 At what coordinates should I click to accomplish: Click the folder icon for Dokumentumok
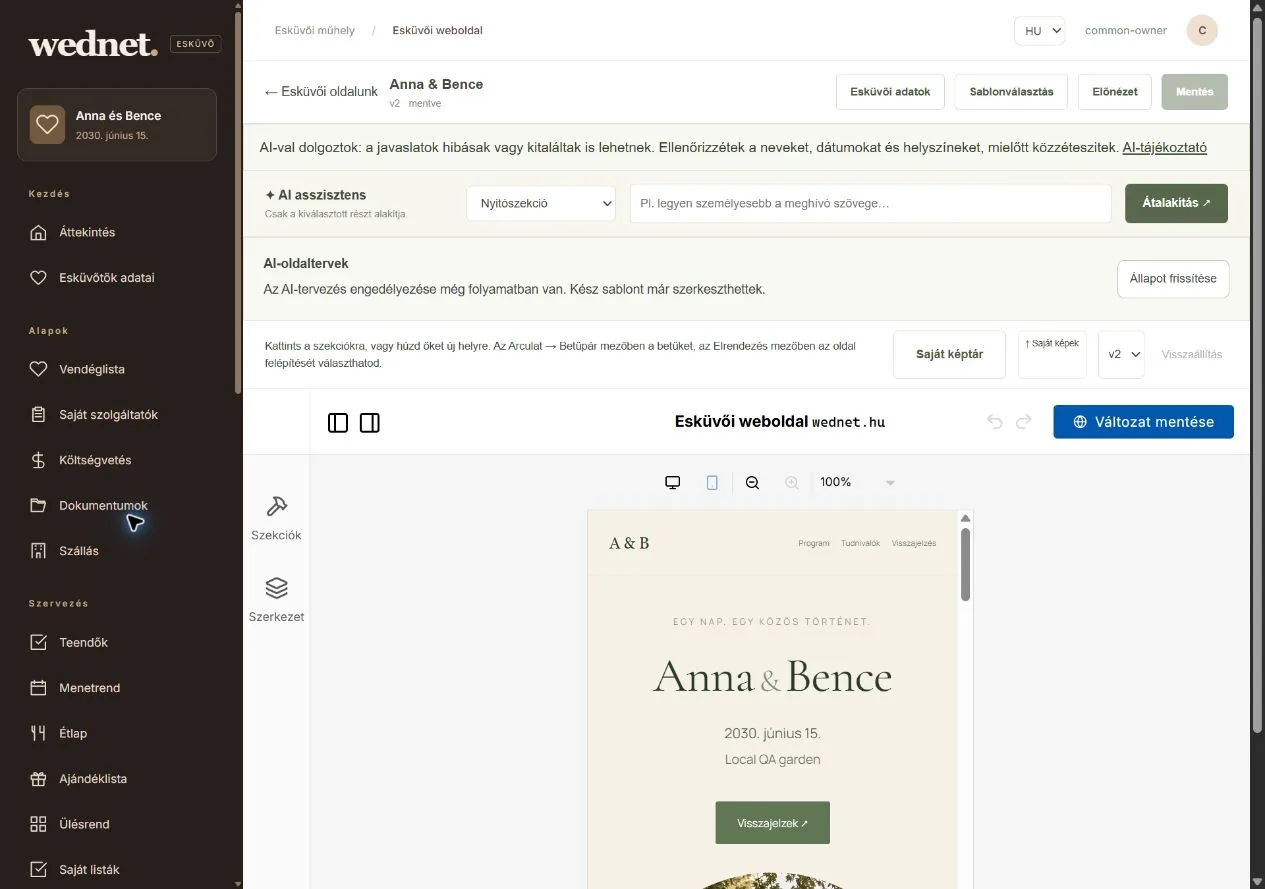[38, 506]
